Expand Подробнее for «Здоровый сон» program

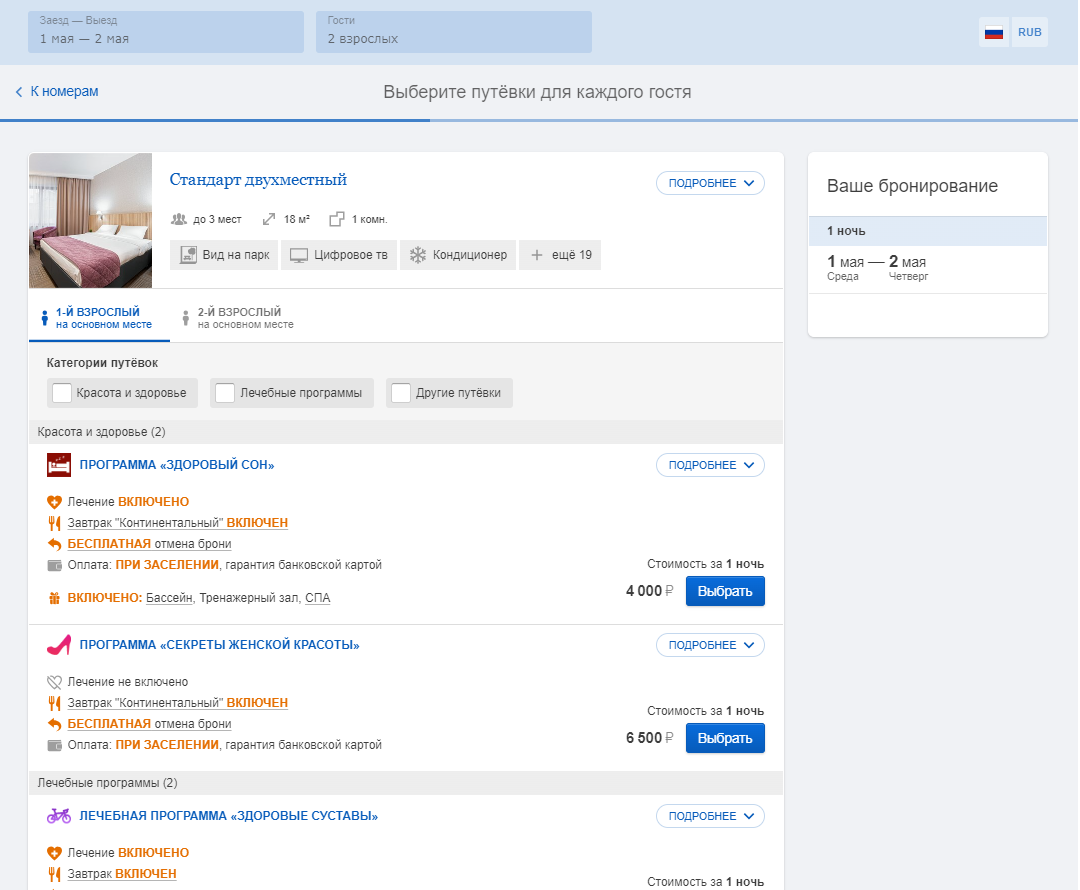coord(710,465)
